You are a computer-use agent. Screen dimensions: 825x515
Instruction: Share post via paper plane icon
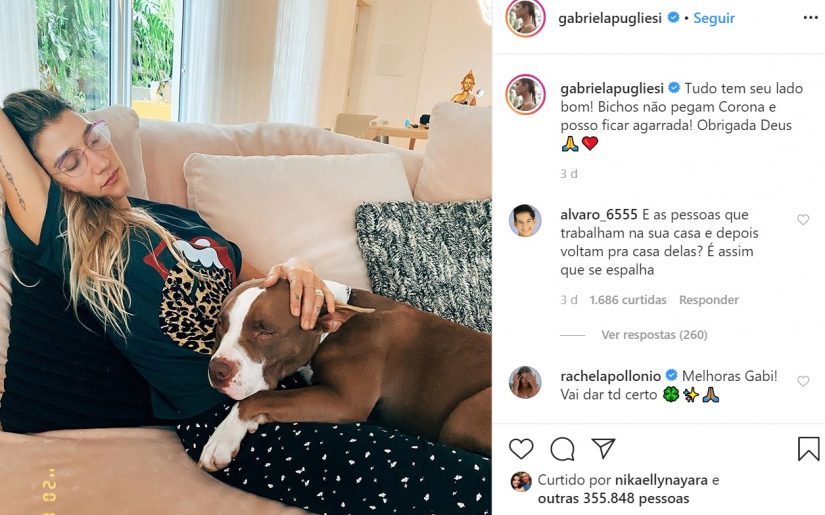[603, 448]
